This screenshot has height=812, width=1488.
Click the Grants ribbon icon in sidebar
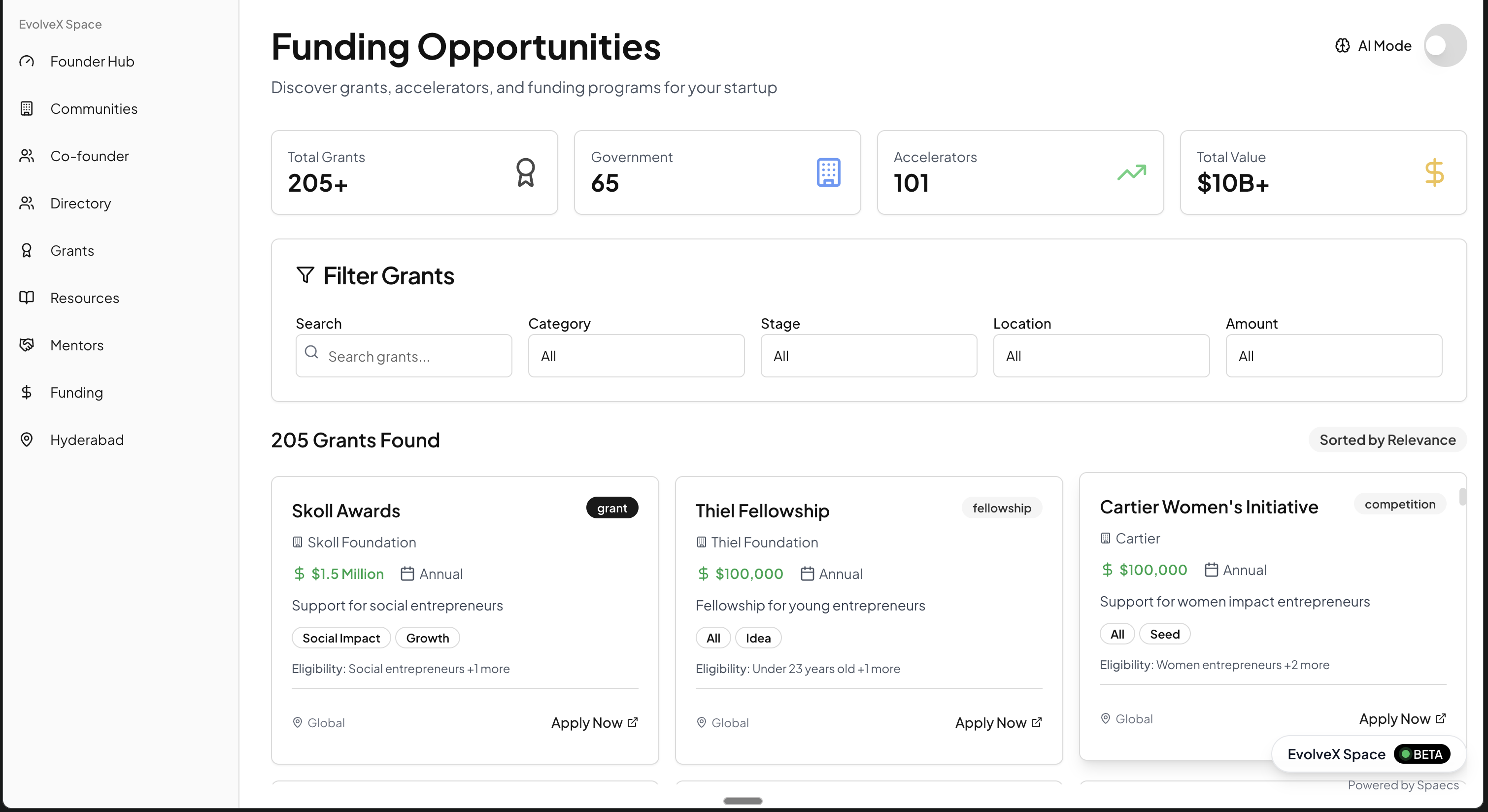click(x=27, y=251)
